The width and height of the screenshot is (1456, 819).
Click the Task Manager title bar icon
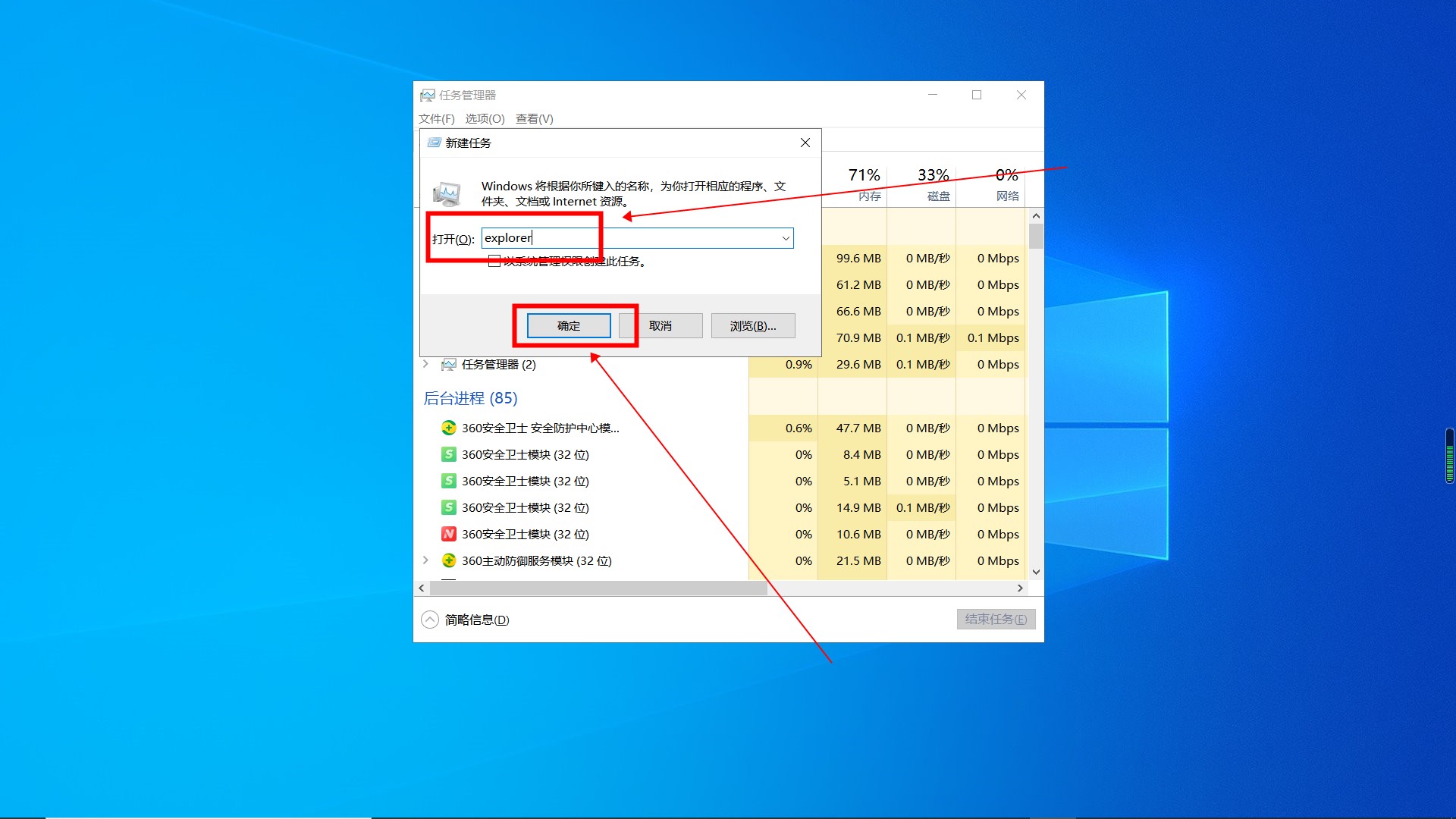[x=428, y=95]
